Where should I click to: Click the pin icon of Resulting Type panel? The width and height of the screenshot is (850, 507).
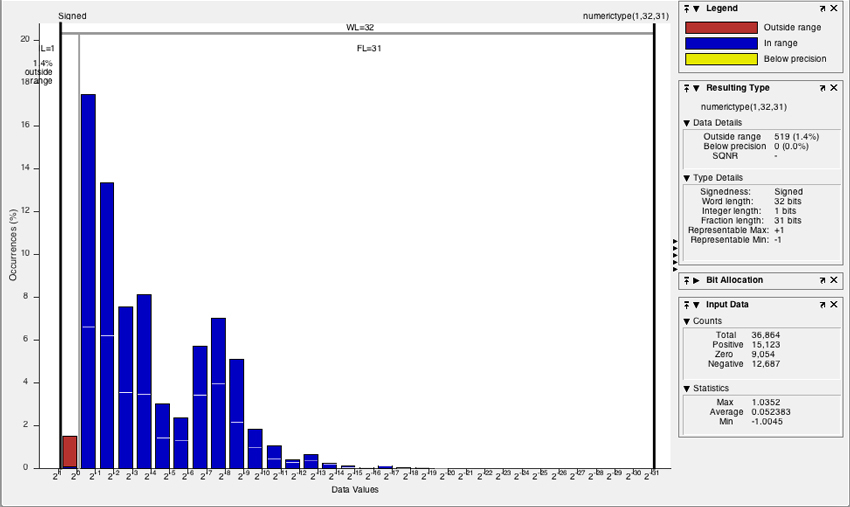tap(686, 88)
